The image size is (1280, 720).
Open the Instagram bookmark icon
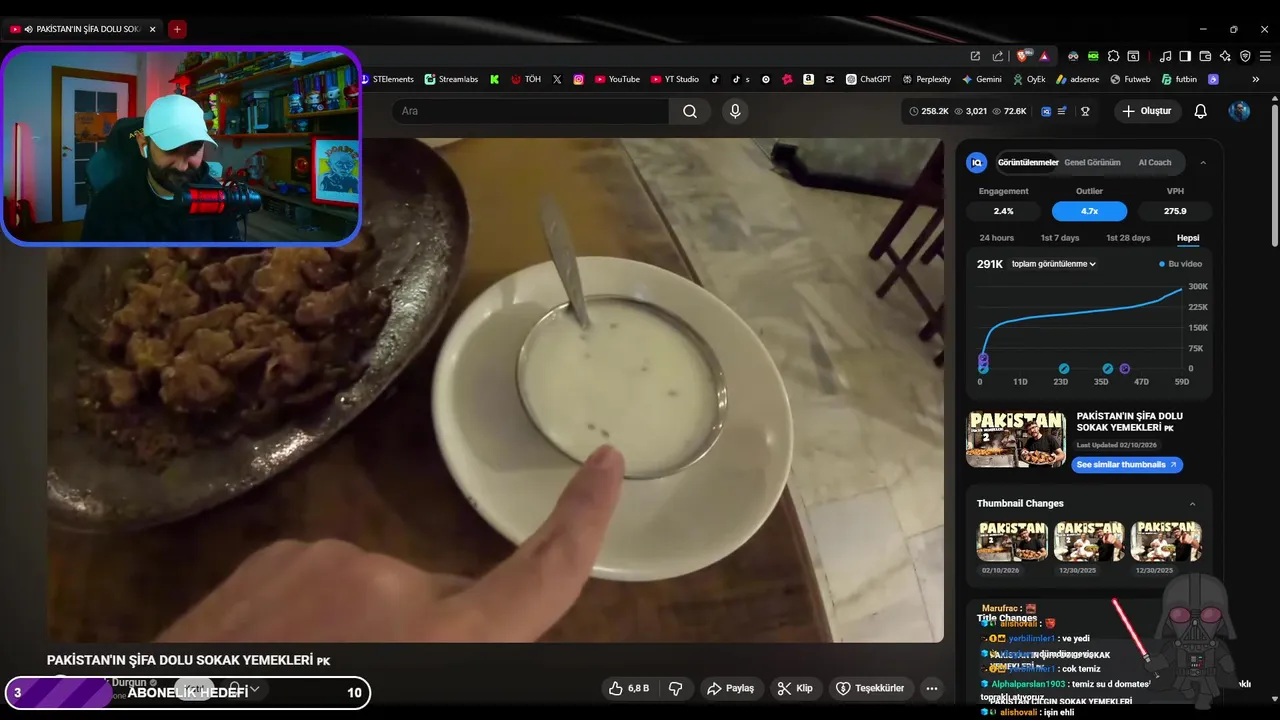578,79
